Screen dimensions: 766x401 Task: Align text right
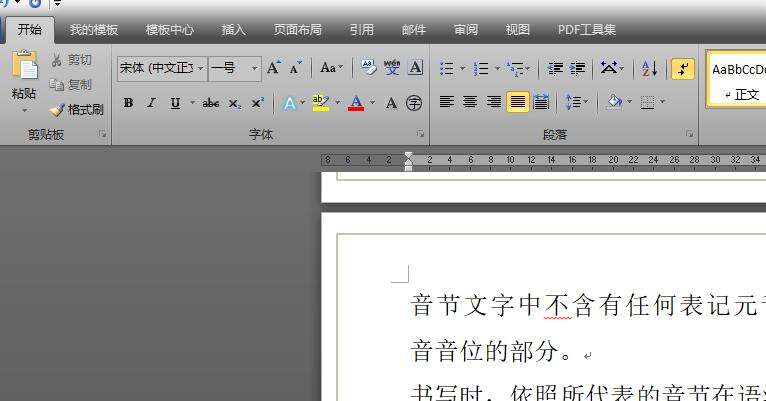[493, 102]
